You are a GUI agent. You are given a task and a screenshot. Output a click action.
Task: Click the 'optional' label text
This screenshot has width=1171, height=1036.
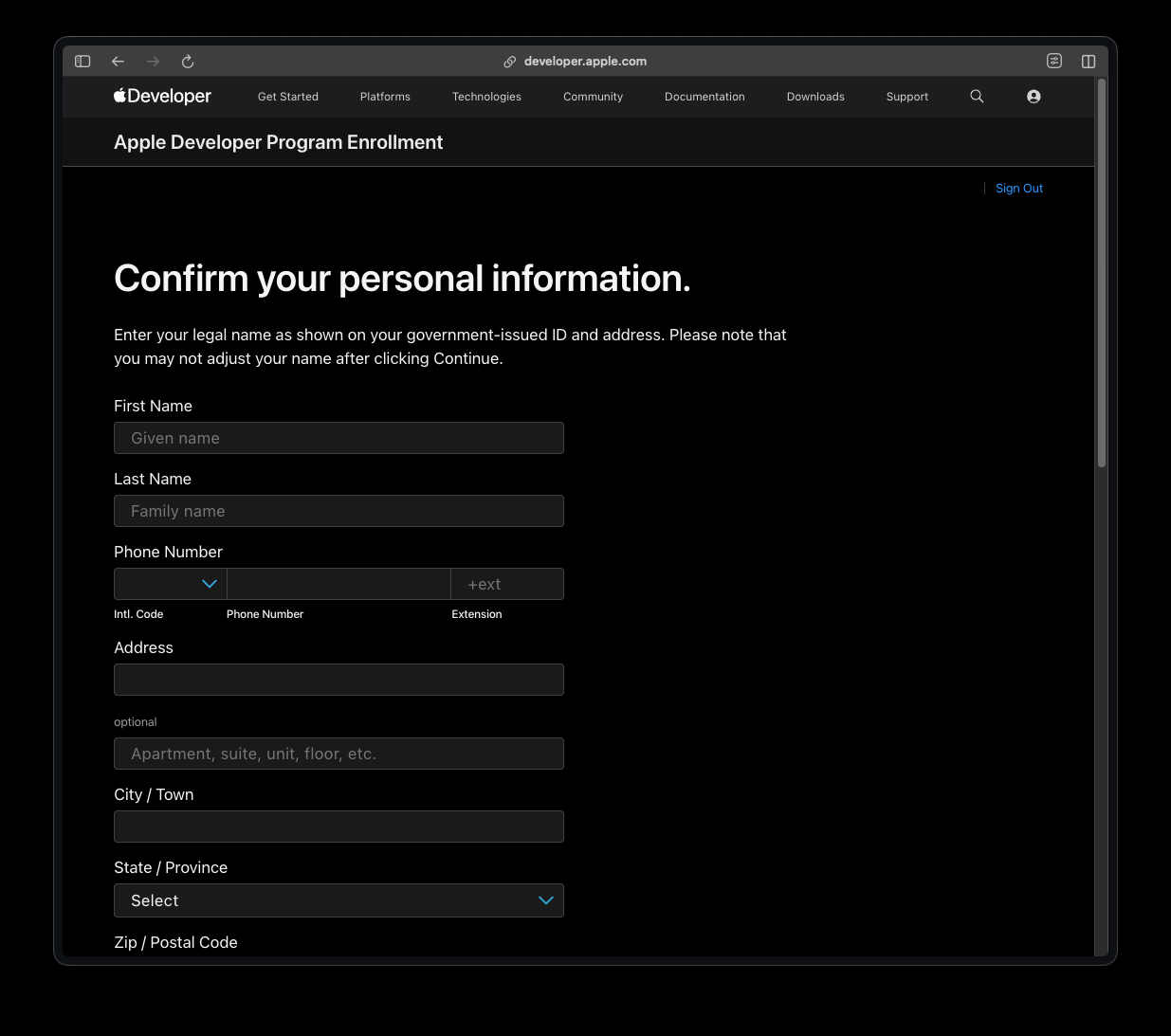coord(136,722)
